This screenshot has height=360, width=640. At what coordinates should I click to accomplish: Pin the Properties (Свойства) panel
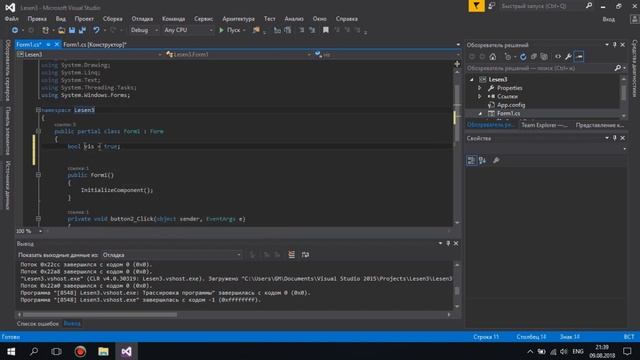point(615,138)
